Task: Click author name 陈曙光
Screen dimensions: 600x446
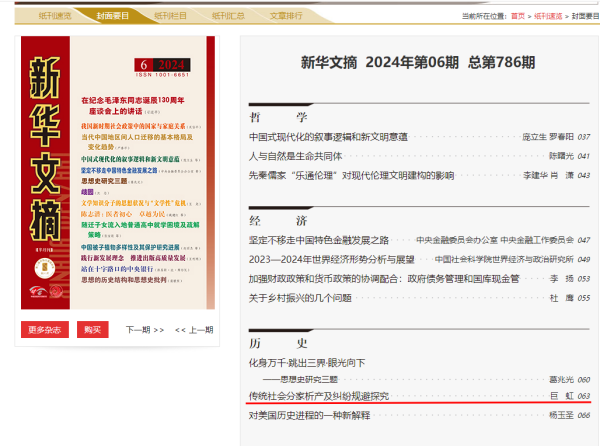Action: (x=561, y=156)
